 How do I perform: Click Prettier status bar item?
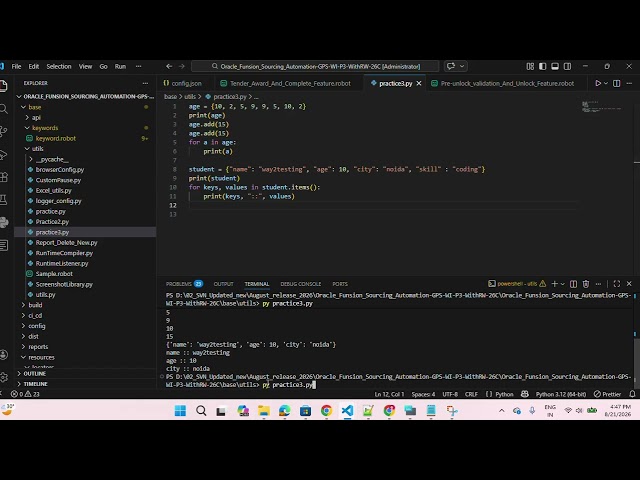[x=607, y=394]
